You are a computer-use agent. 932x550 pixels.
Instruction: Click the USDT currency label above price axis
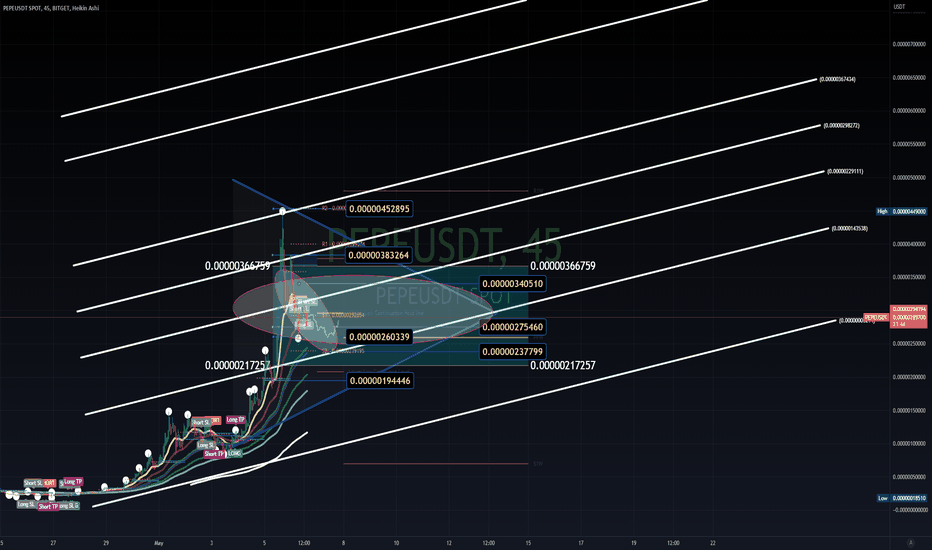899,7
